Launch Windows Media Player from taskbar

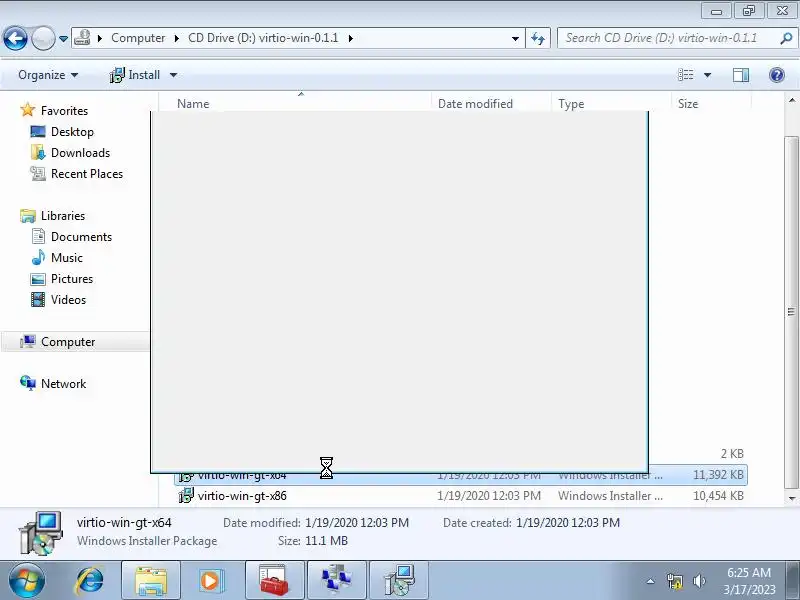point(211,581)
